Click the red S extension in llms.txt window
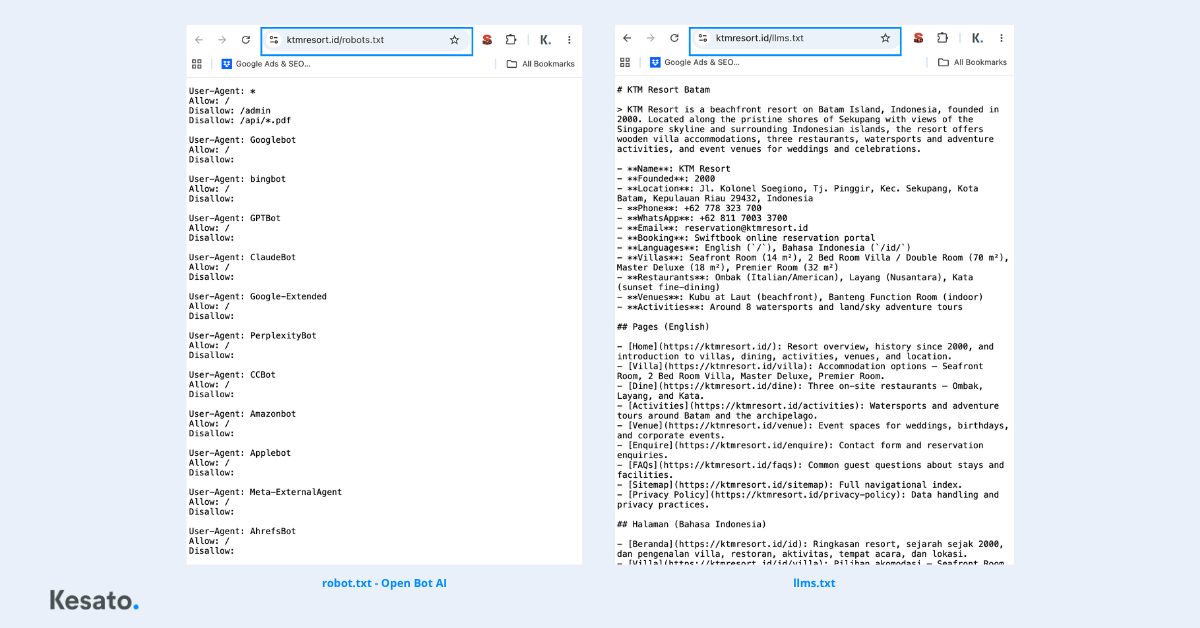 (918, 38)
